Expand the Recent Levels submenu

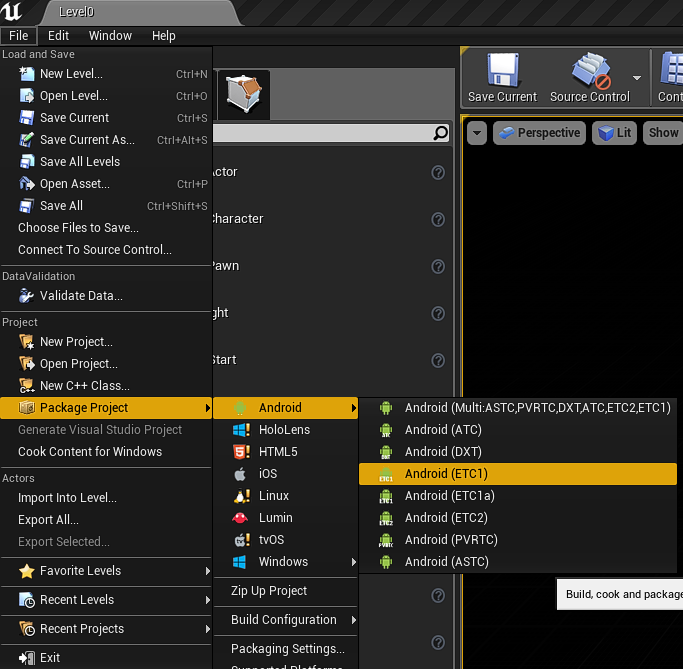tap(106, 600)
